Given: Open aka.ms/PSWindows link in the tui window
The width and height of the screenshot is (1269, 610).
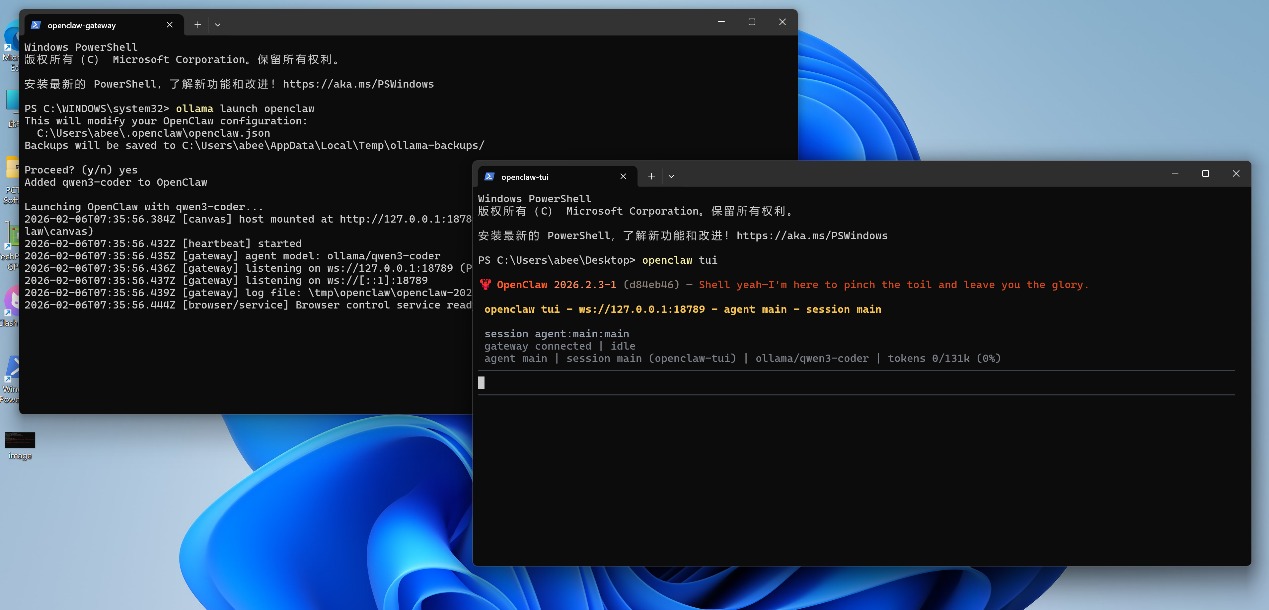Looking at the screenshot, I should coord(812,236).
